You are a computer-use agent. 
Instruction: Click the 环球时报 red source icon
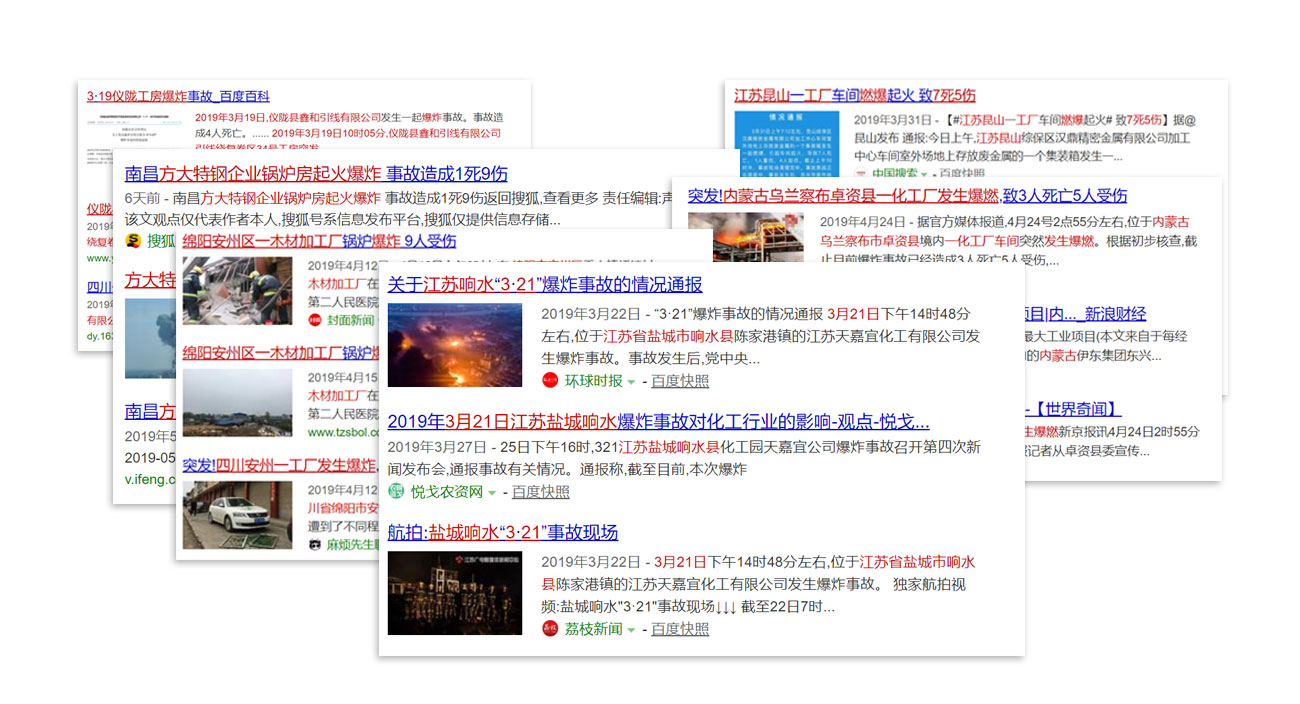(x=549, y=381)
